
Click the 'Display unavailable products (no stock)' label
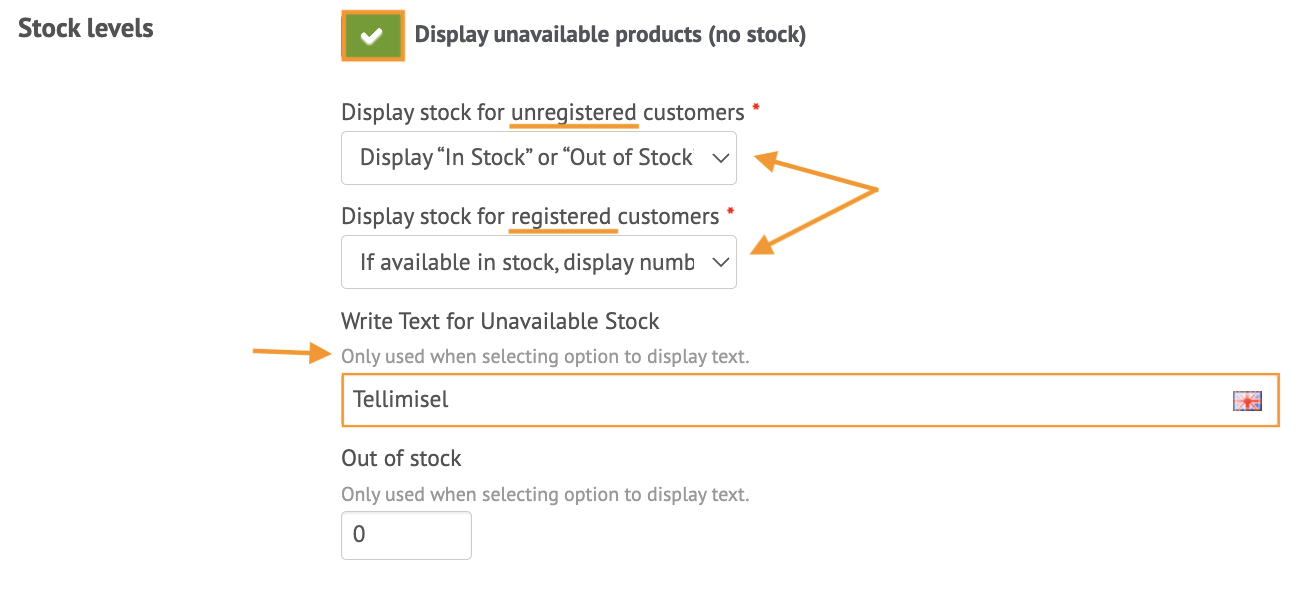tap(610, 35)
